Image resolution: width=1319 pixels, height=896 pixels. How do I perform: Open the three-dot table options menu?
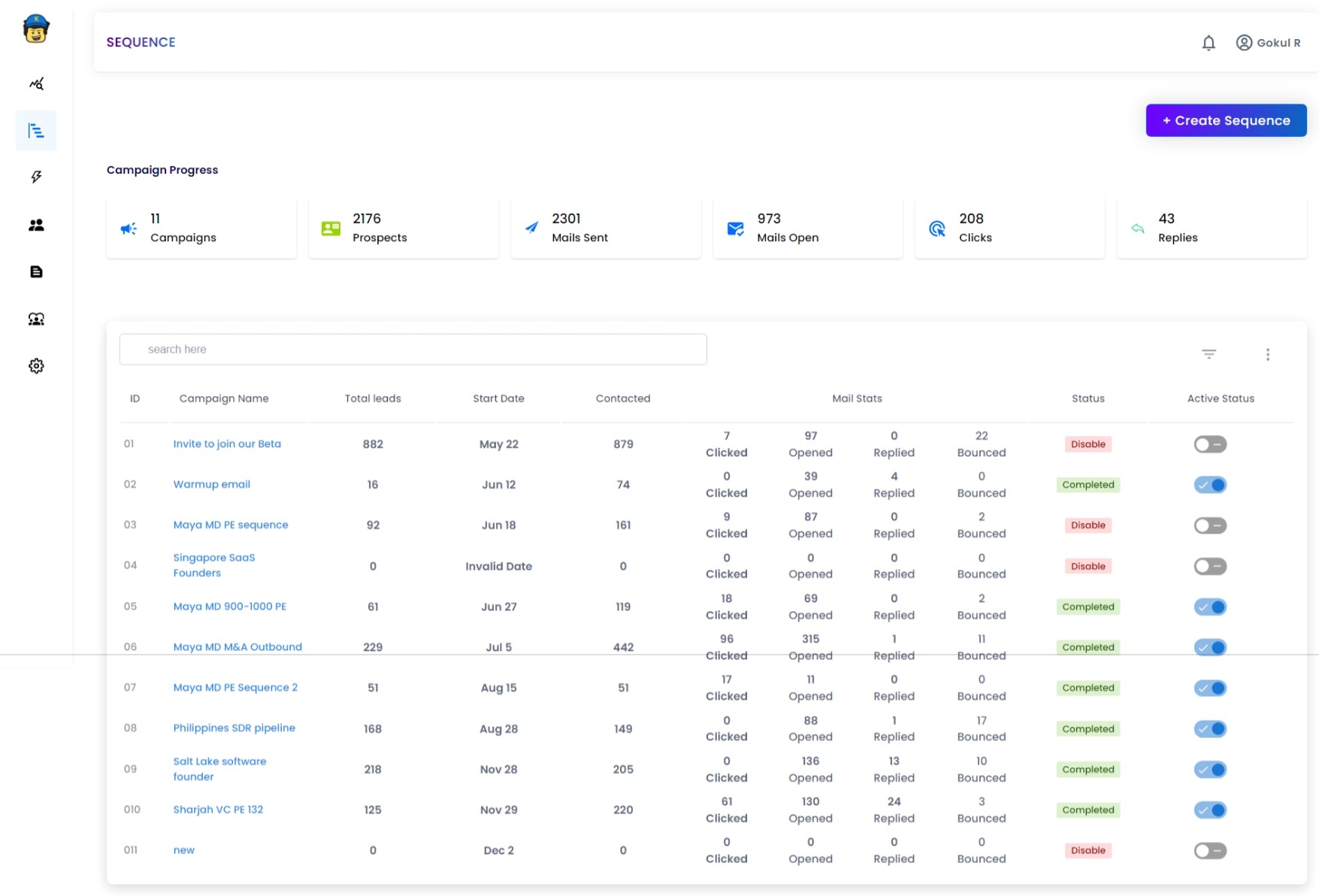(x=1267, y=354)
